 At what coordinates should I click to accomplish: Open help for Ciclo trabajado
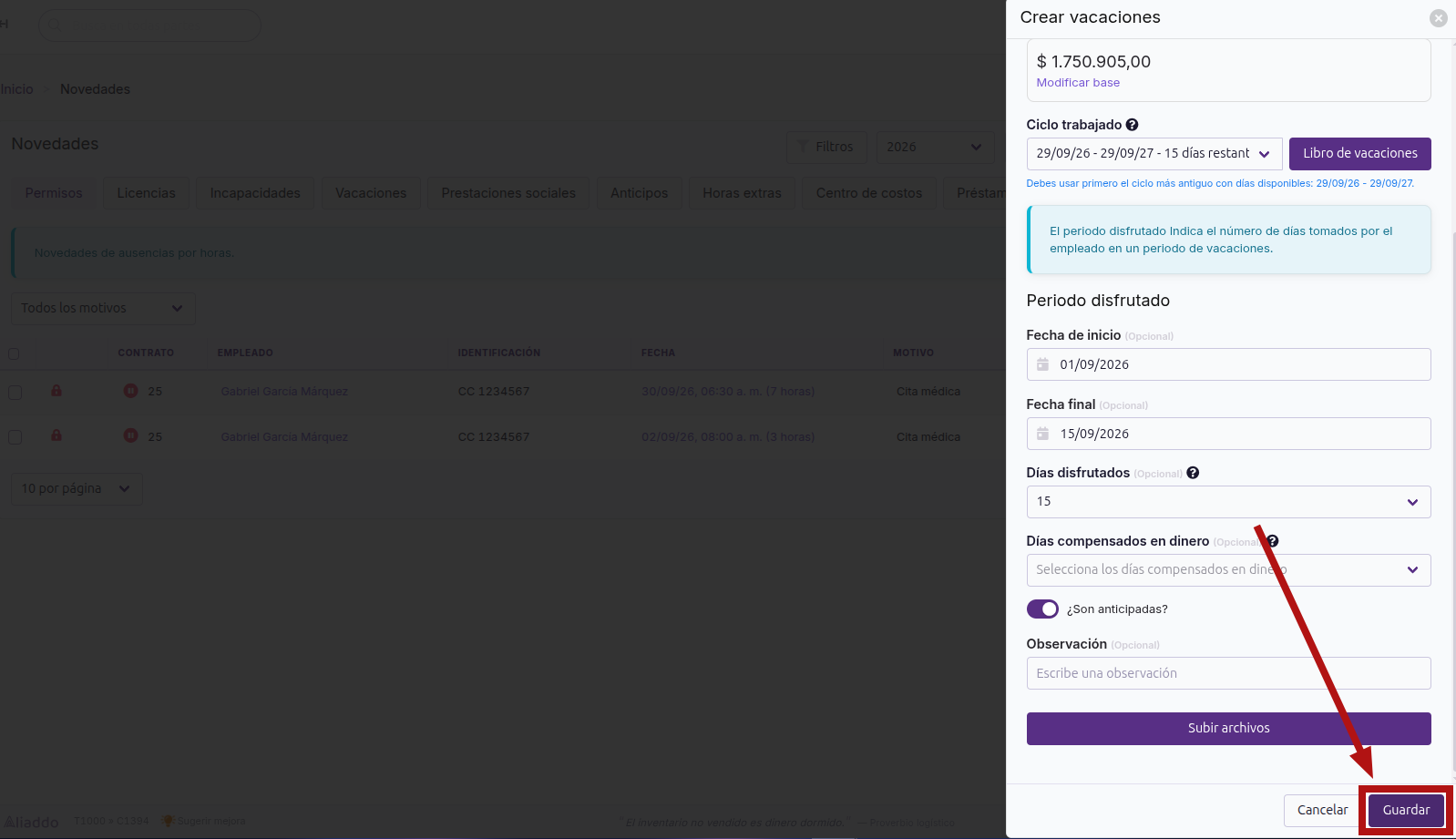(1132, 125)
